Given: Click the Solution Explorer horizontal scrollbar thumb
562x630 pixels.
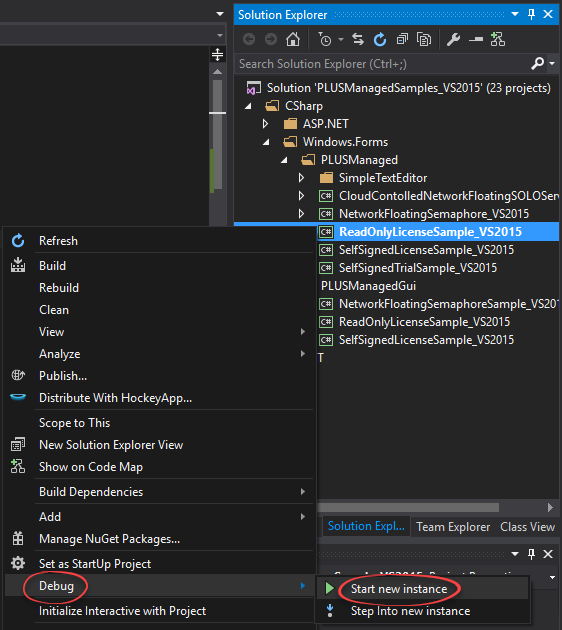Looking at the screenshot, I should pyautogui.click(x=409, y=507).
